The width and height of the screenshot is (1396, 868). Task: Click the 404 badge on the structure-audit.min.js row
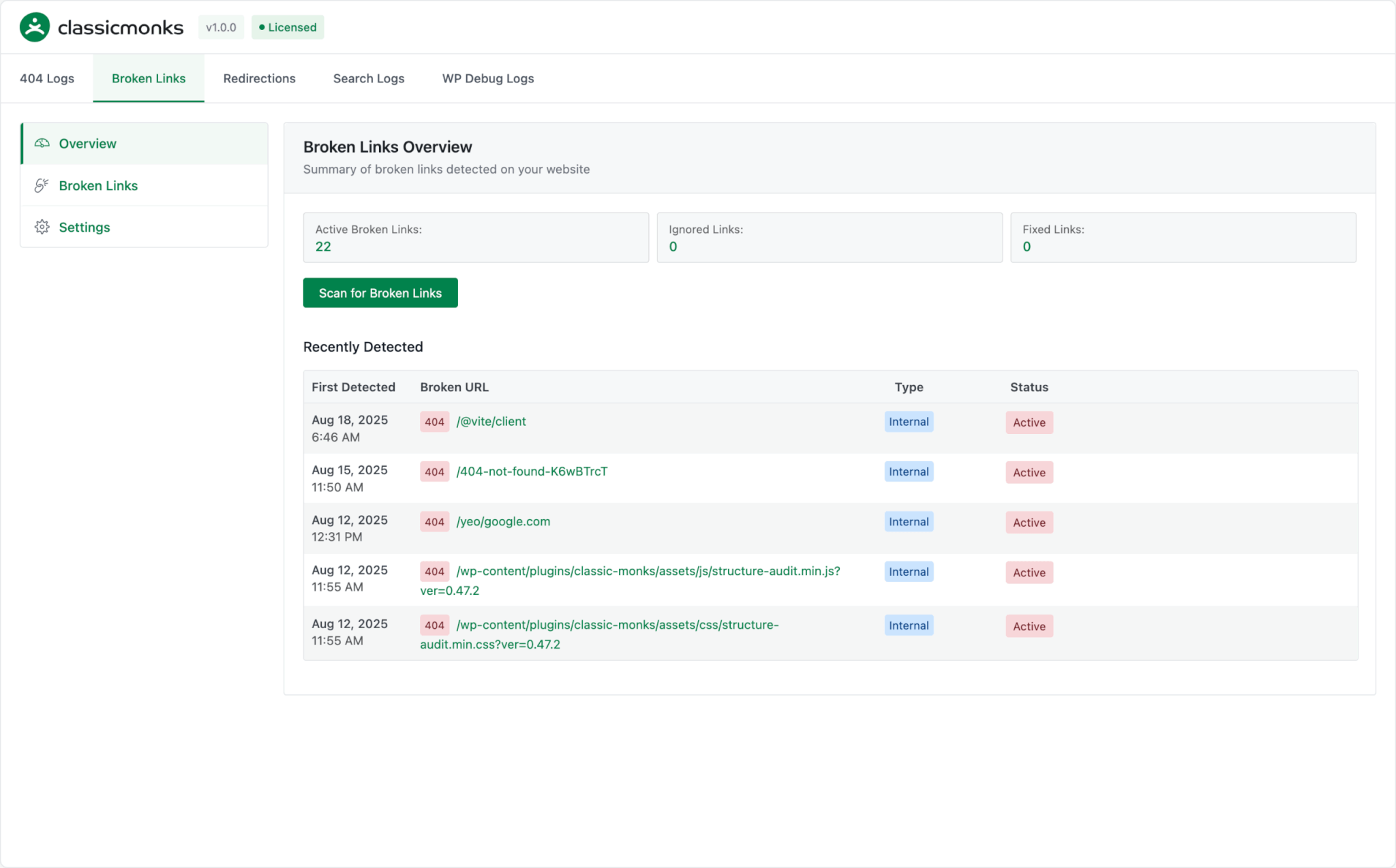click(x=434, y=572)
